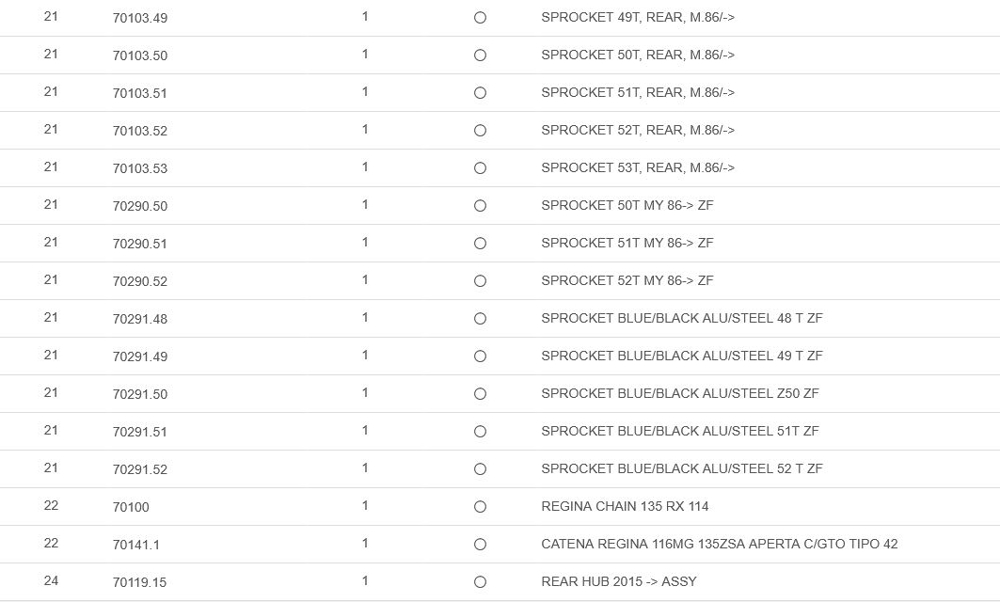Select radio button for part 70103.52
Viewport: 1000px width, 602px height.
coord(480,131)
